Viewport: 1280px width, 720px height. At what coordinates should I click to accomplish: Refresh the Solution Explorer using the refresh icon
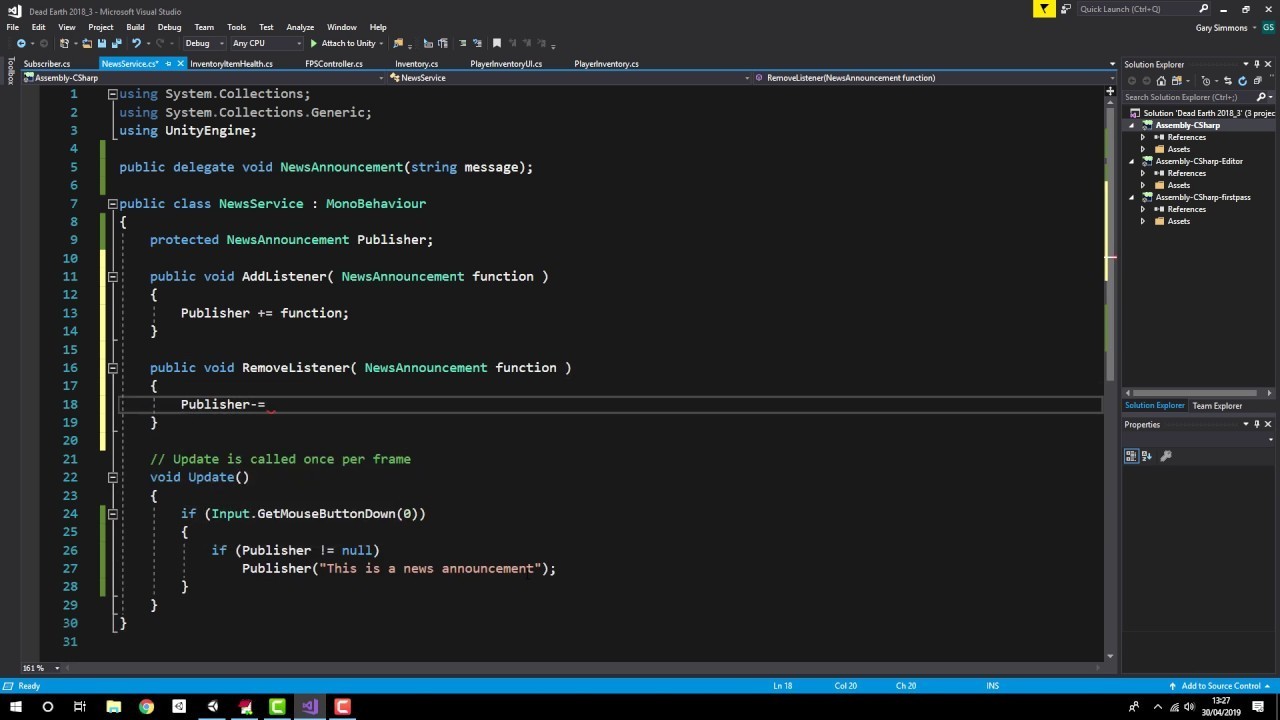pyautogui.click(x=1243, y=81)
